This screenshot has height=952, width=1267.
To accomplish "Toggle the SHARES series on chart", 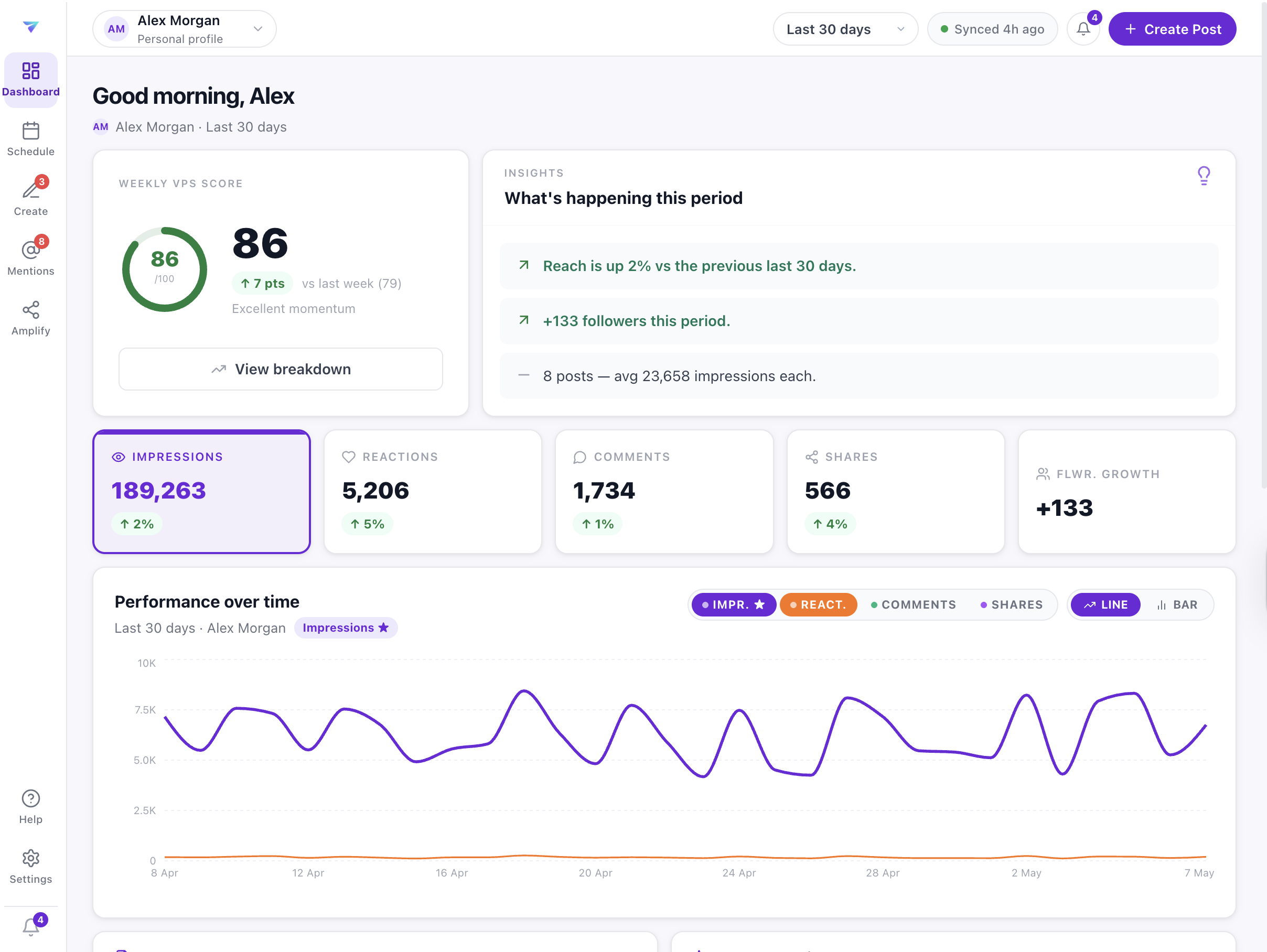I will (1012, 604).
